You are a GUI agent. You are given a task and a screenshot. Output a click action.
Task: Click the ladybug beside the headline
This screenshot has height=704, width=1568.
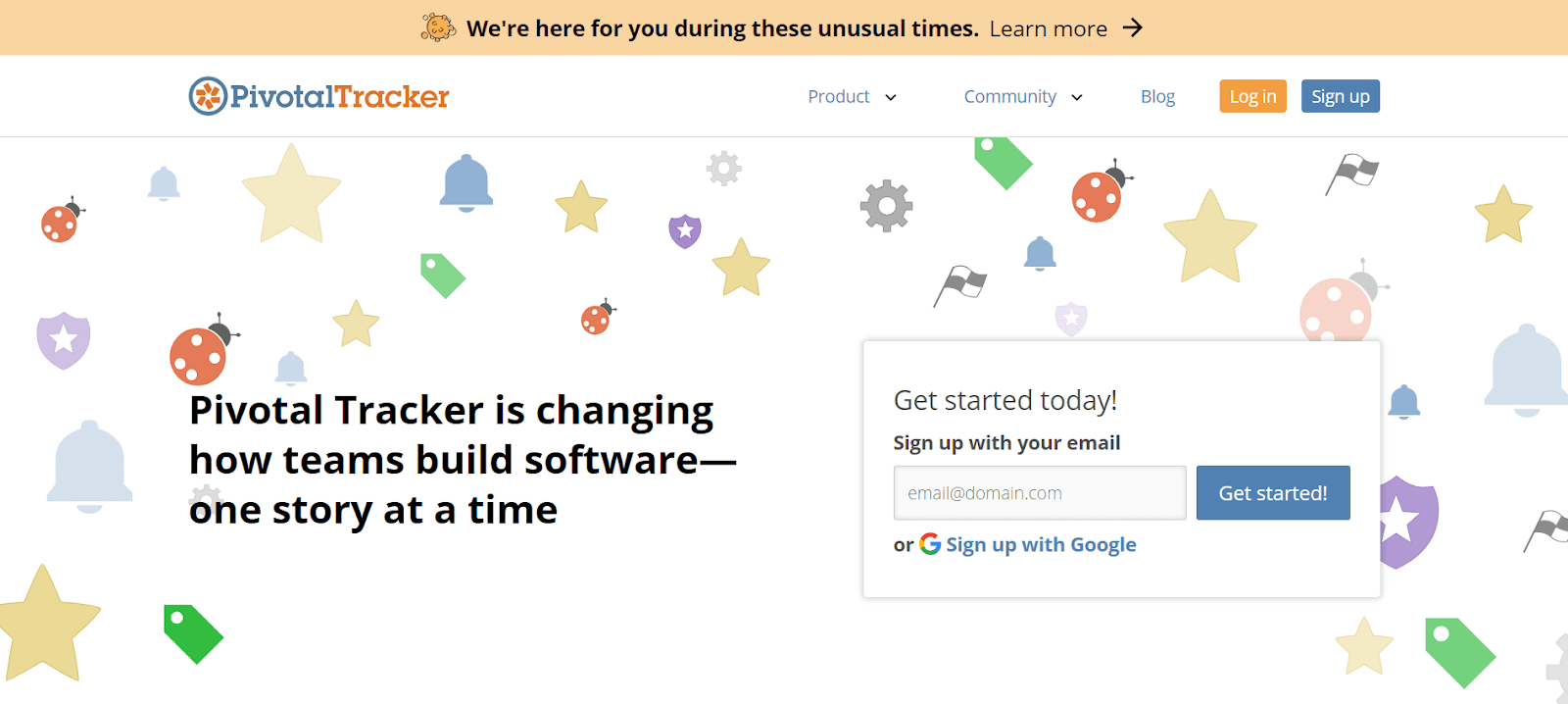[x=201, y=352]
